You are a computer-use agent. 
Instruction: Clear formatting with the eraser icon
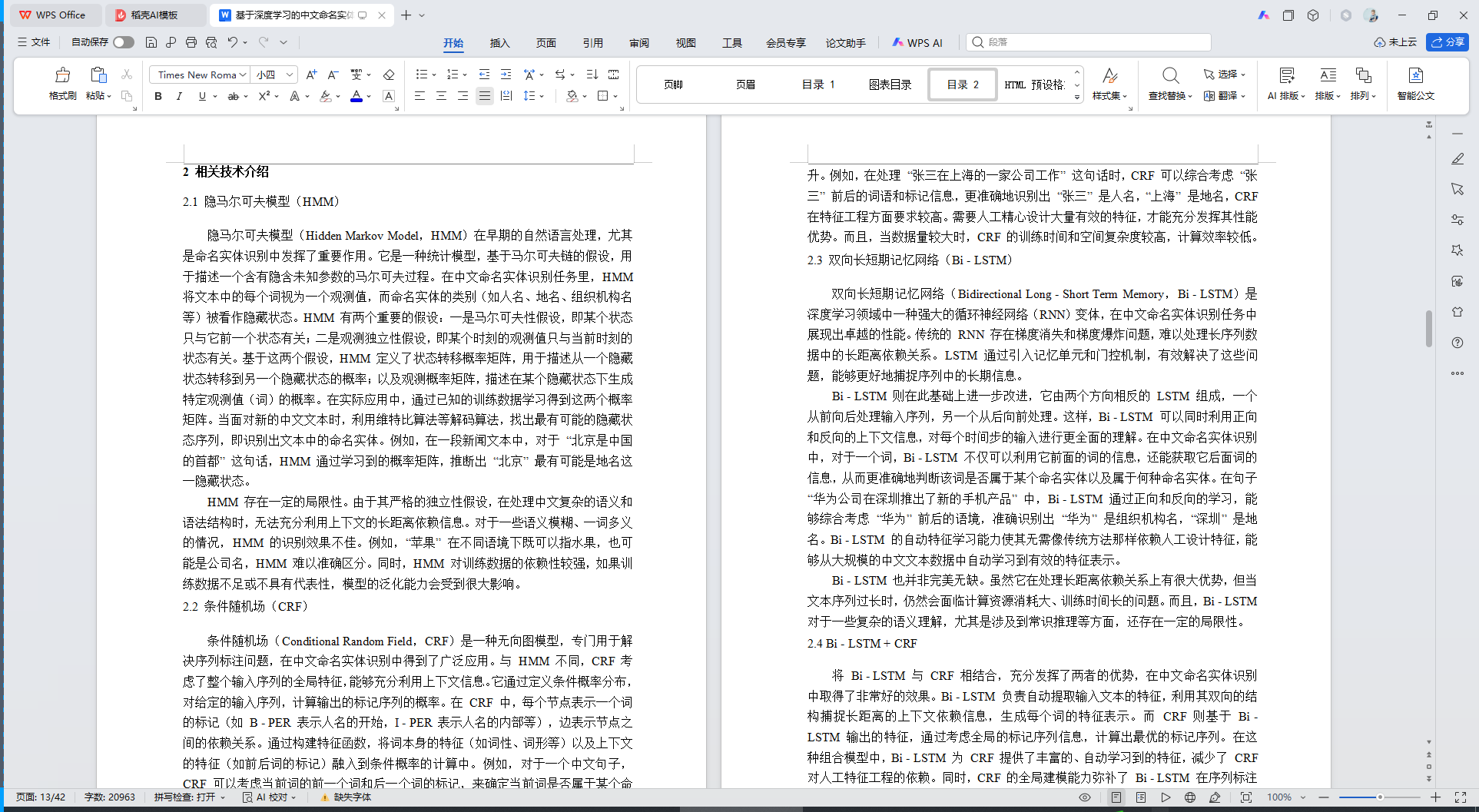(389, 75)
